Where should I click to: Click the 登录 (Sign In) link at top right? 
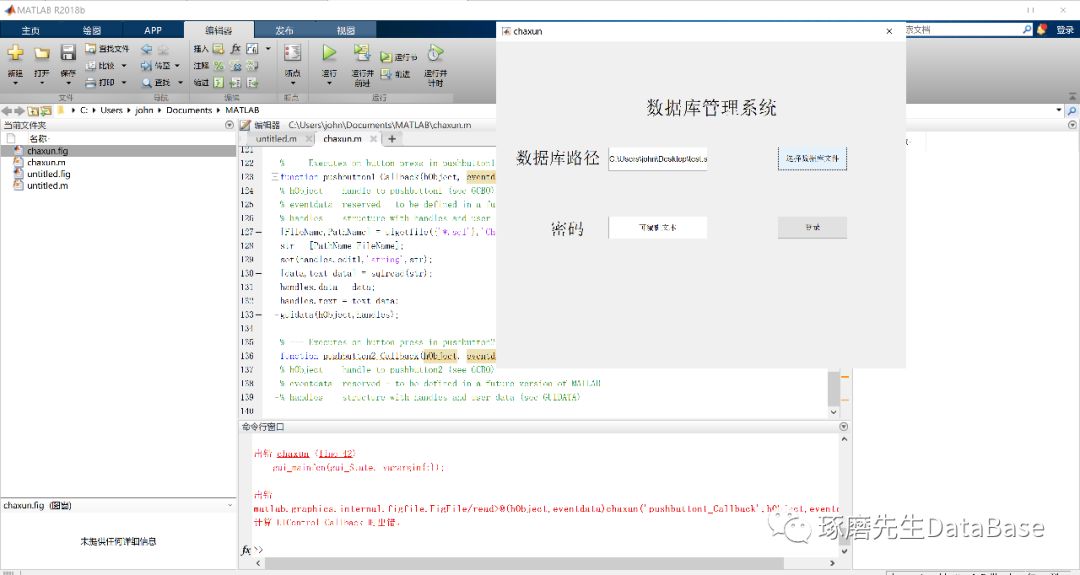[x=1064, y=30]
